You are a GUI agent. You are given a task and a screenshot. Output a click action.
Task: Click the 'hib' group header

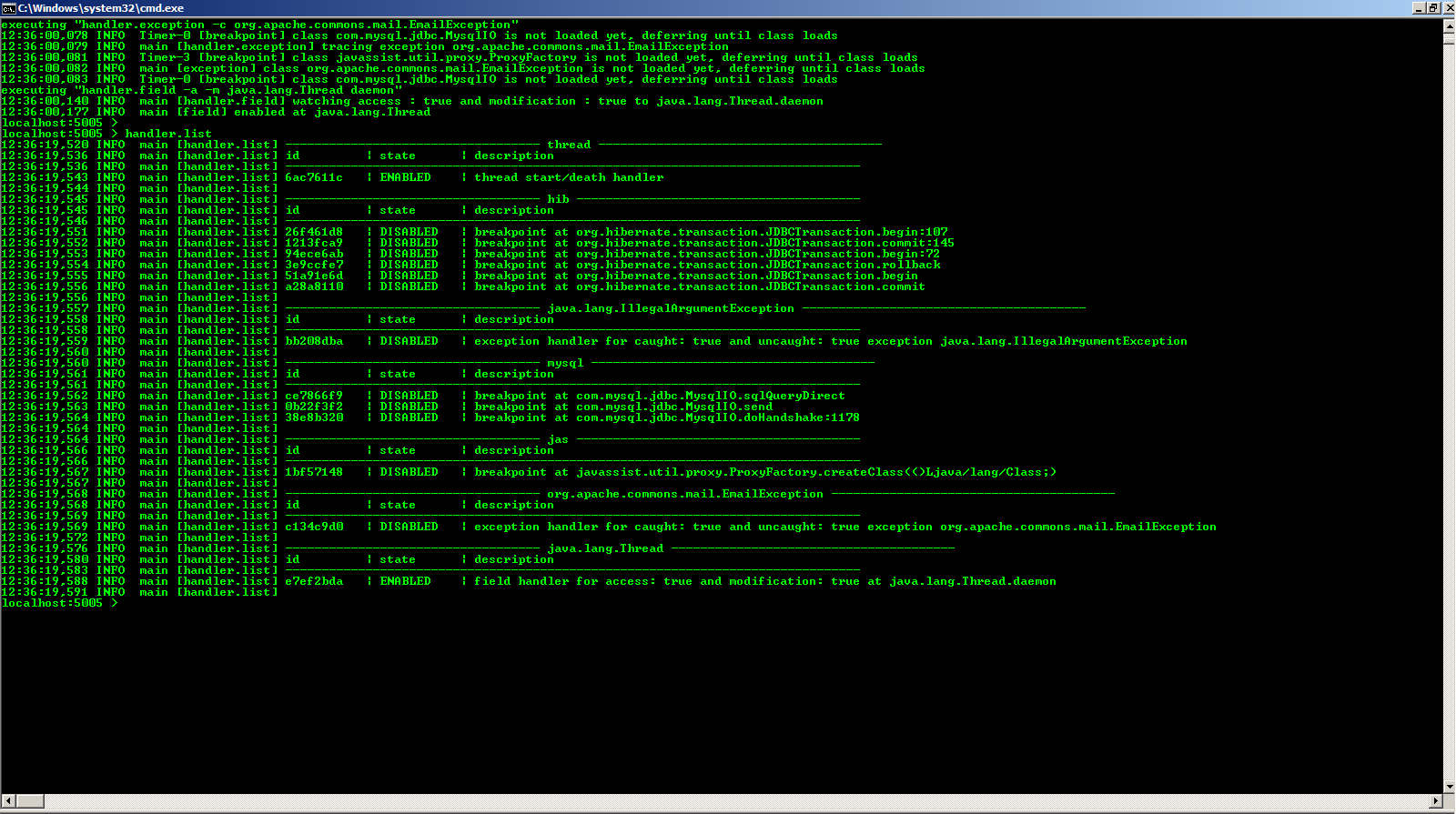point(558,199)
